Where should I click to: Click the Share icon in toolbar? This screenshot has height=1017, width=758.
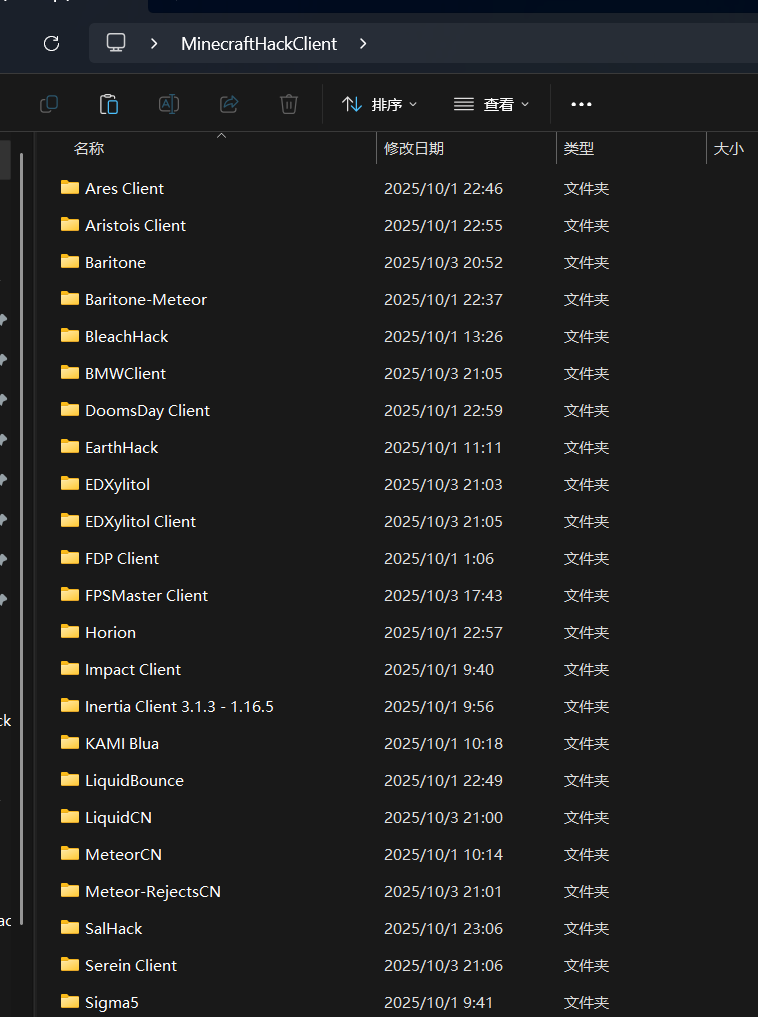[229, 104]
